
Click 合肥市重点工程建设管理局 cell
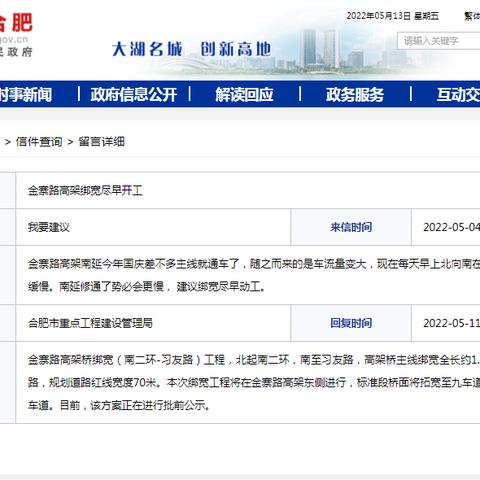click(x=90, y=323)
